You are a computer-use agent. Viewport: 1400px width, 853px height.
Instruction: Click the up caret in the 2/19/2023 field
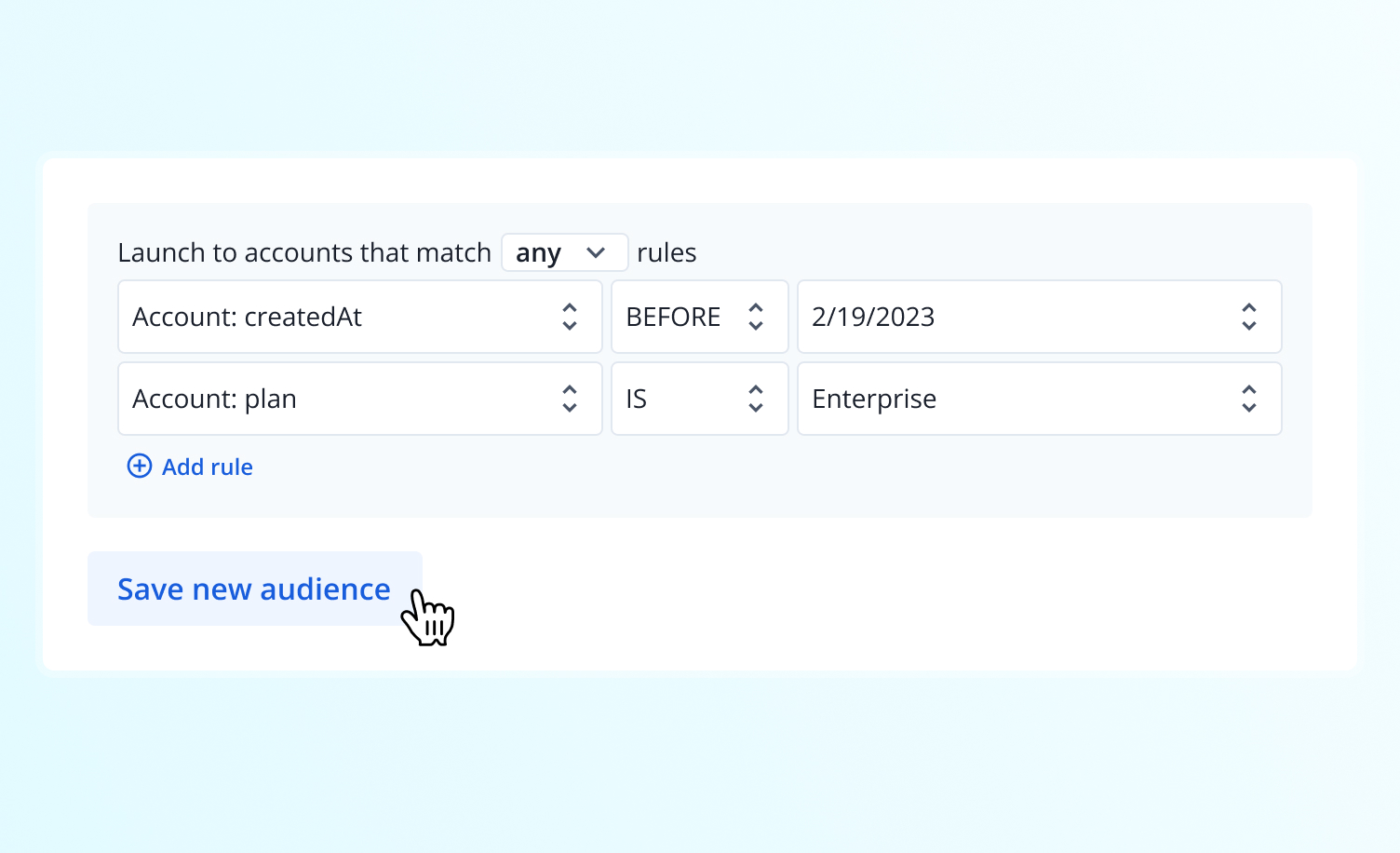(x=1249, y=308)
